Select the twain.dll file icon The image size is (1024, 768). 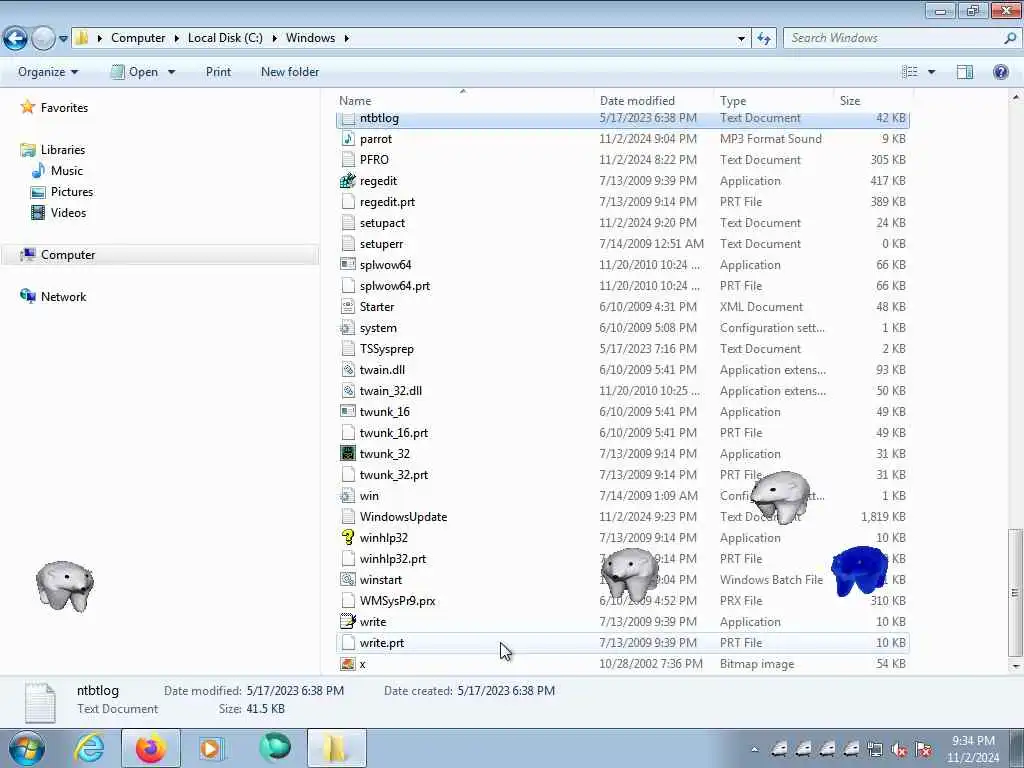348,370
